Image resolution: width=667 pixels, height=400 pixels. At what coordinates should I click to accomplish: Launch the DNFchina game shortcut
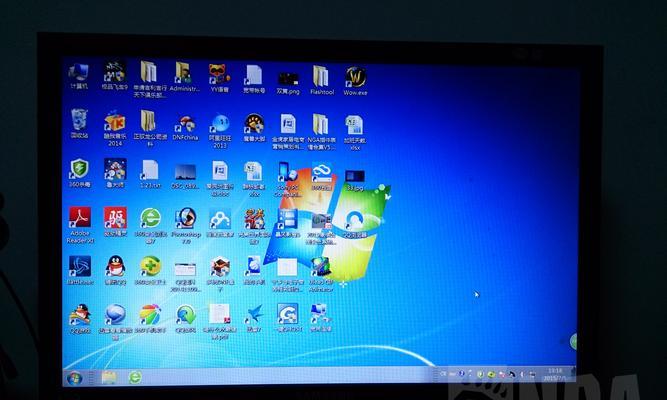[x=184, y=124]
